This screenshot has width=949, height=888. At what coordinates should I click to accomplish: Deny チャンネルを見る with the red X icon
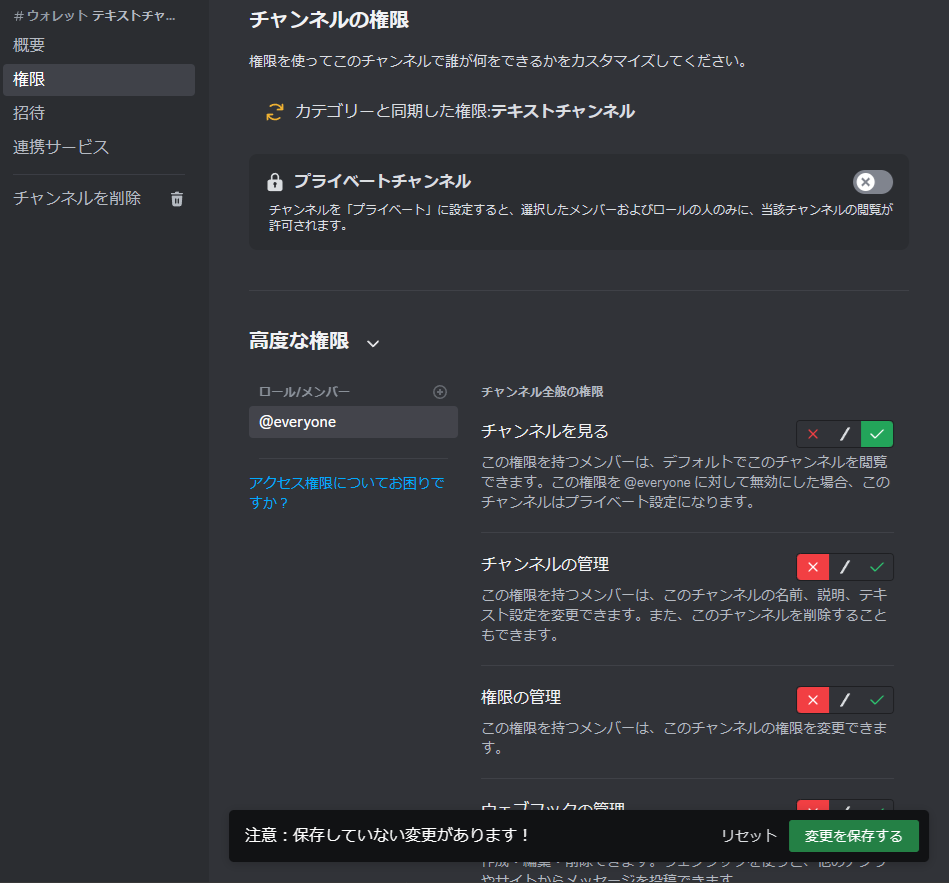pyautogui.click(x=813, y=434)
